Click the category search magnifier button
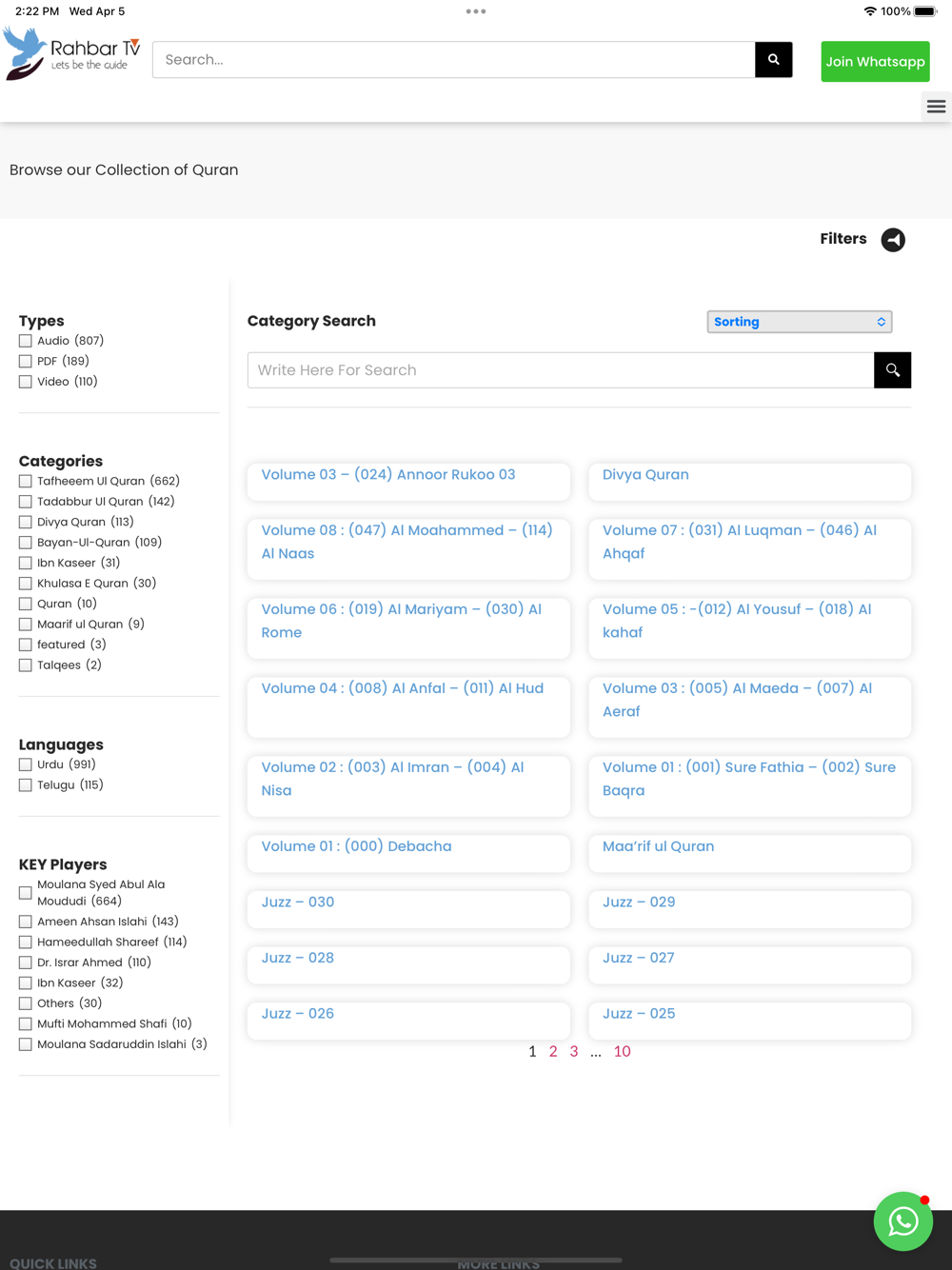Viewport: 952px width, 1270px height. 892,370
